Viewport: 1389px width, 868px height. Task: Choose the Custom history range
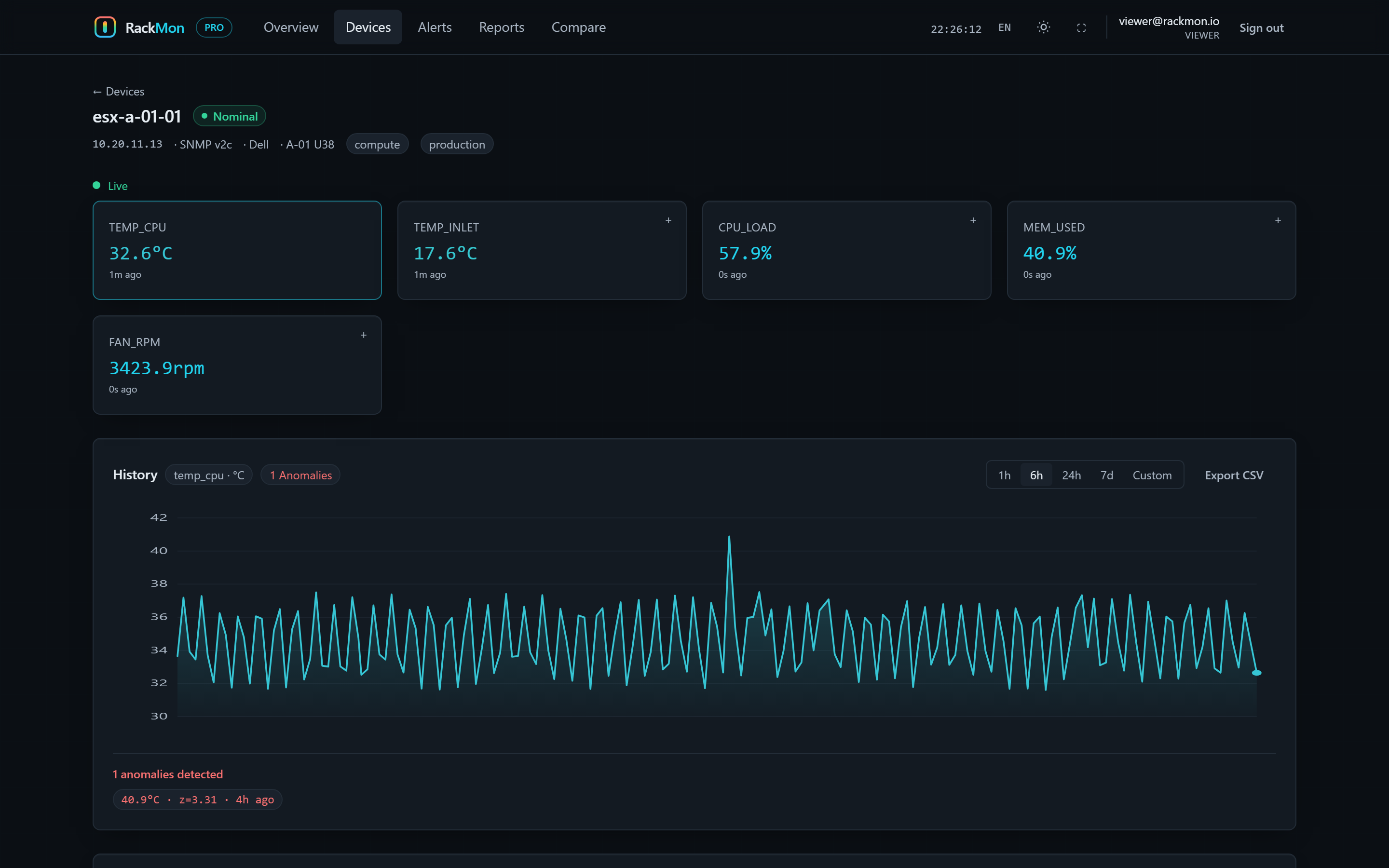(1152, 475)
